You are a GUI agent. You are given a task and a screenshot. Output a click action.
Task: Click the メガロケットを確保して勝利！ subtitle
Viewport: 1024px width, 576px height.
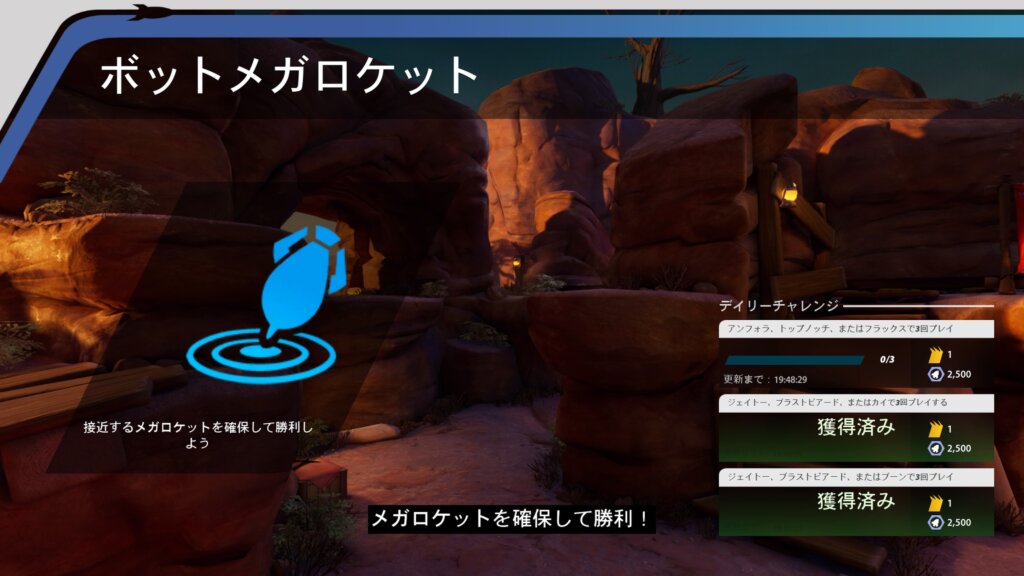pyautogui.click(x=511, y=519)
